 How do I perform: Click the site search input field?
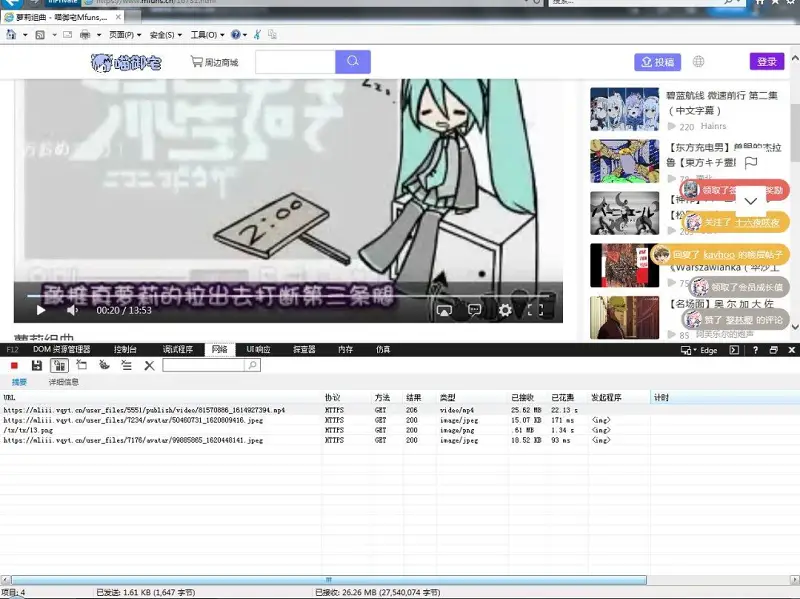(x=295, y=62)
